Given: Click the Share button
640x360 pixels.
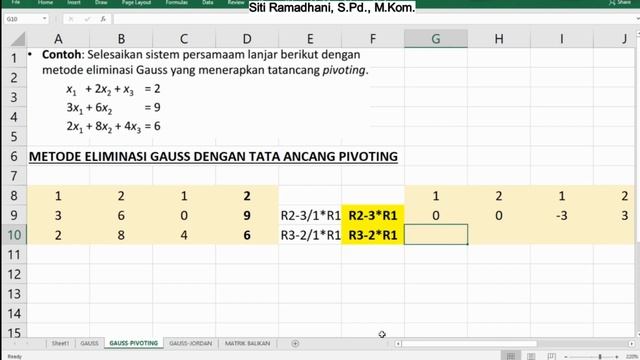Looking at the screenshot, I should [620, 2].
